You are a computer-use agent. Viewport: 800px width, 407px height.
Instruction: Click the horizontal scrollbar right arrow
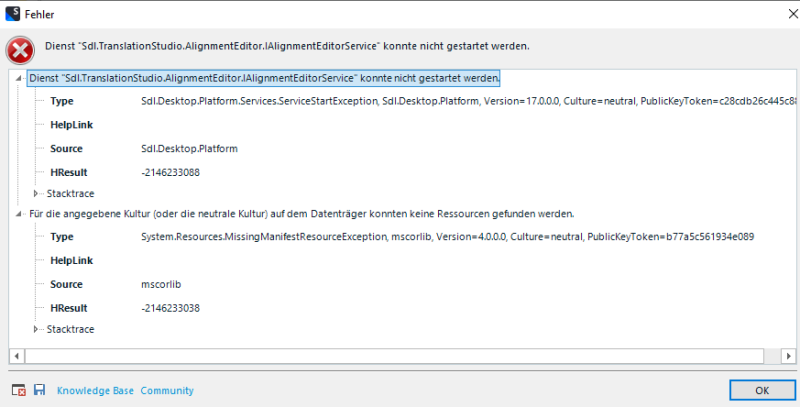point(788,356)
